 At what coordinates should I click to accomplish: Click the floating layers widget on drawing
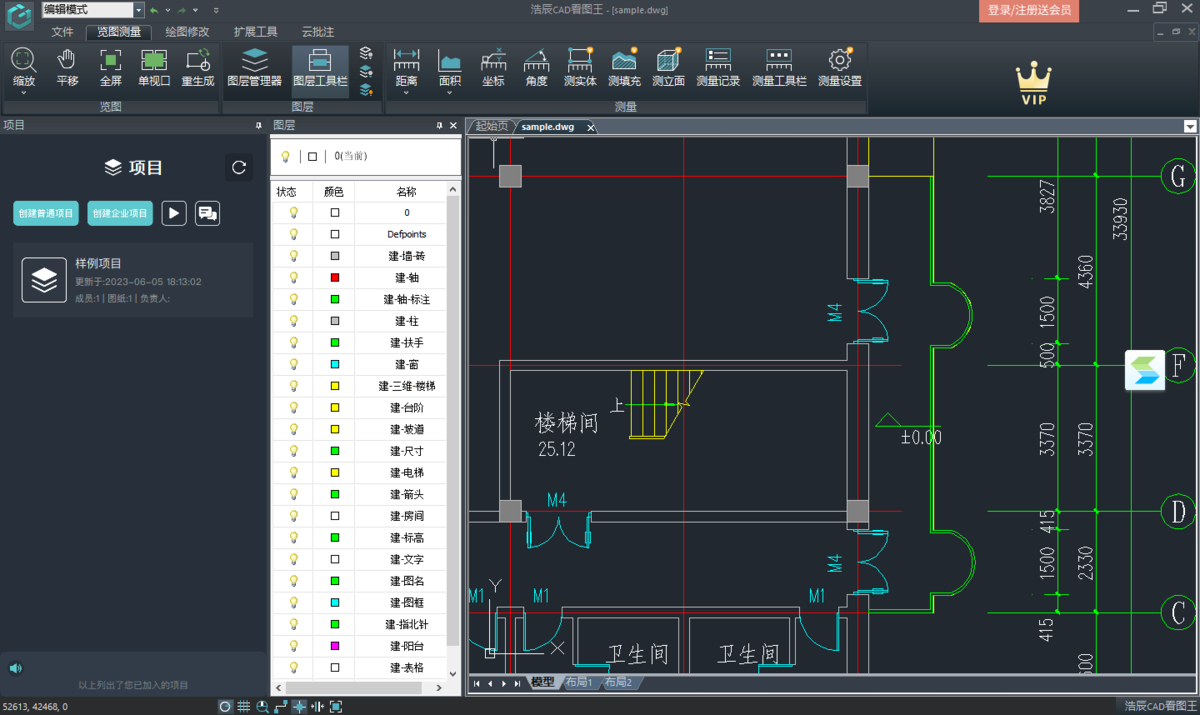click(x=1145, y=370)
